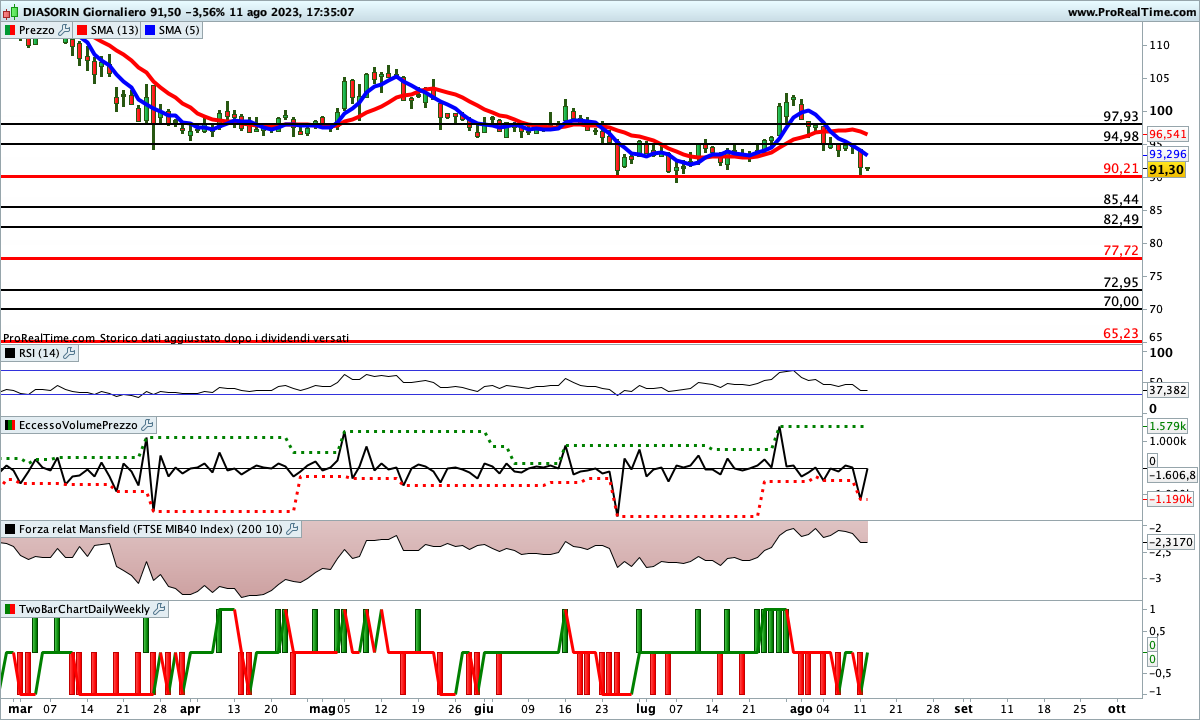Open Prezzo settings wrench icon

tap(65, 30)
